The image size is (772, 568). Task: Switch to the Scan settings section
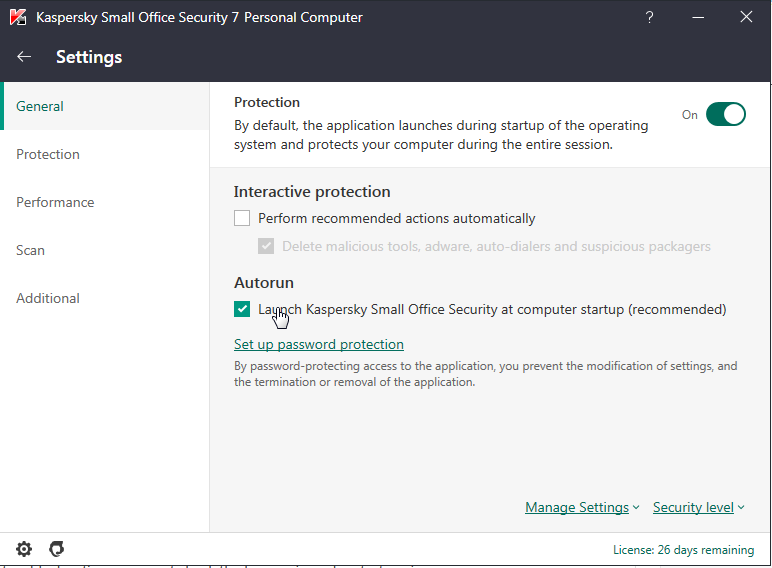coord(31,250)
